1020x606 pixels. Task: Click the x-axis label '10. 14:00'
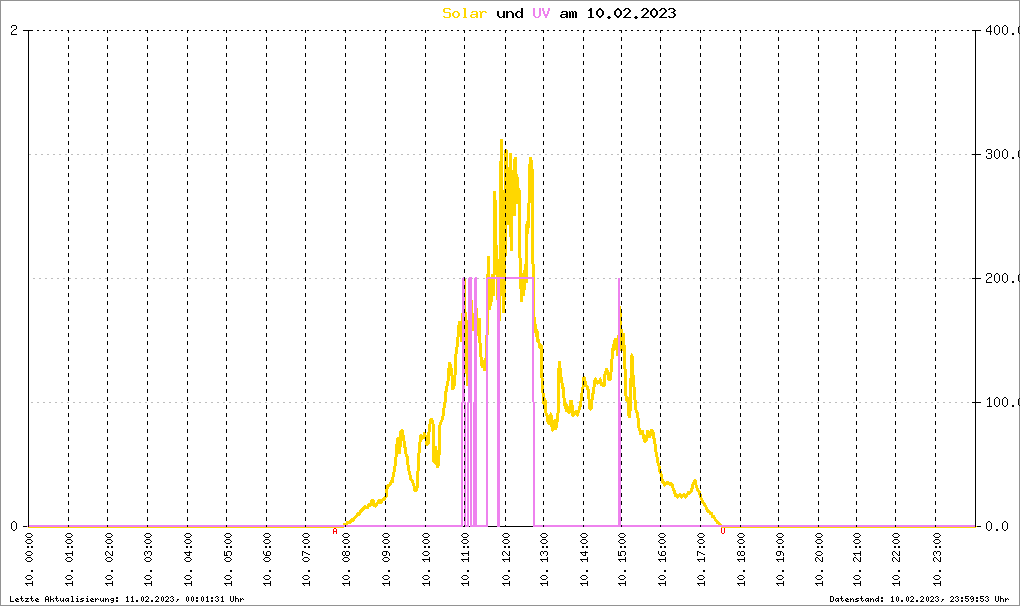(x=584, y=559)
